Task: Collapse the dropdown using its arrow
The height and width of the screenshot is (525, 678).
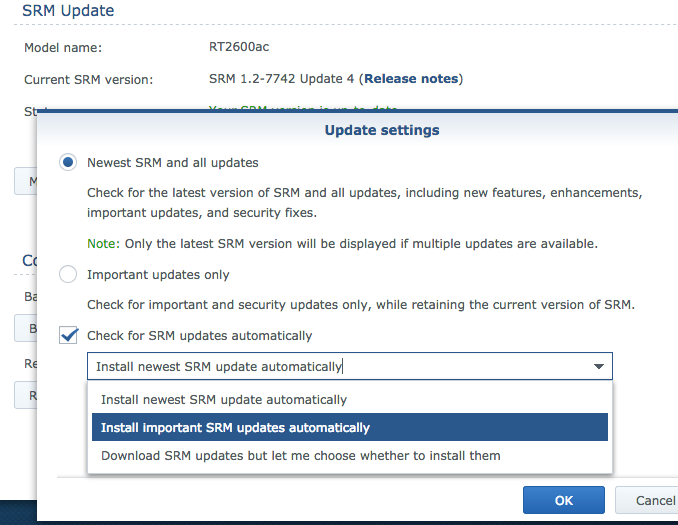Action: tap(598, 366)
